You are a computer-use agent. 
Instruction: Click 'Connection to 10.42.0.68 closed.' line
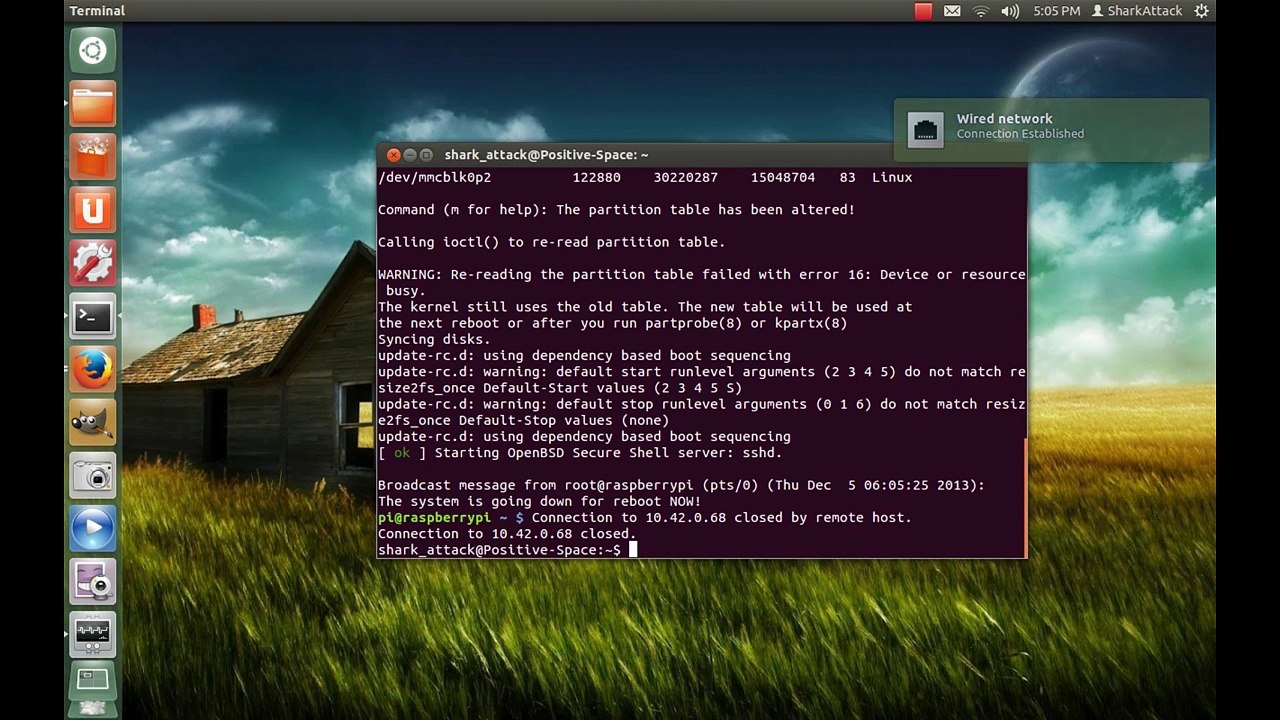(x=507, y=534)
